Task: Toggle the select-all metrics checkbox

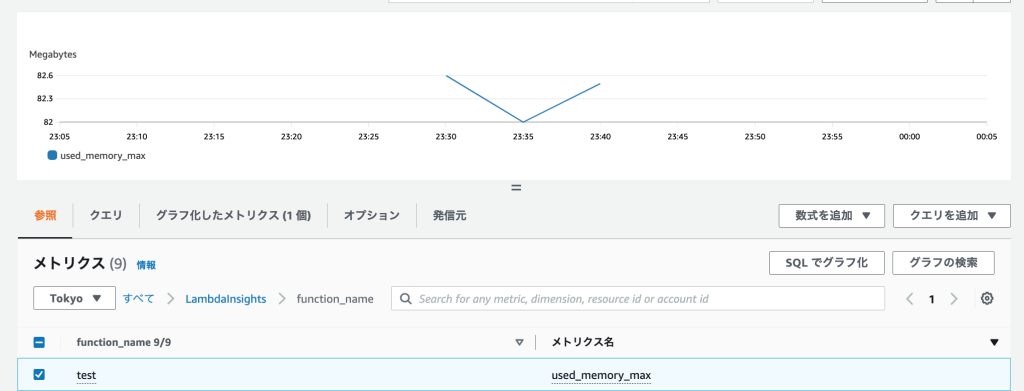Action: click(39, 342)
